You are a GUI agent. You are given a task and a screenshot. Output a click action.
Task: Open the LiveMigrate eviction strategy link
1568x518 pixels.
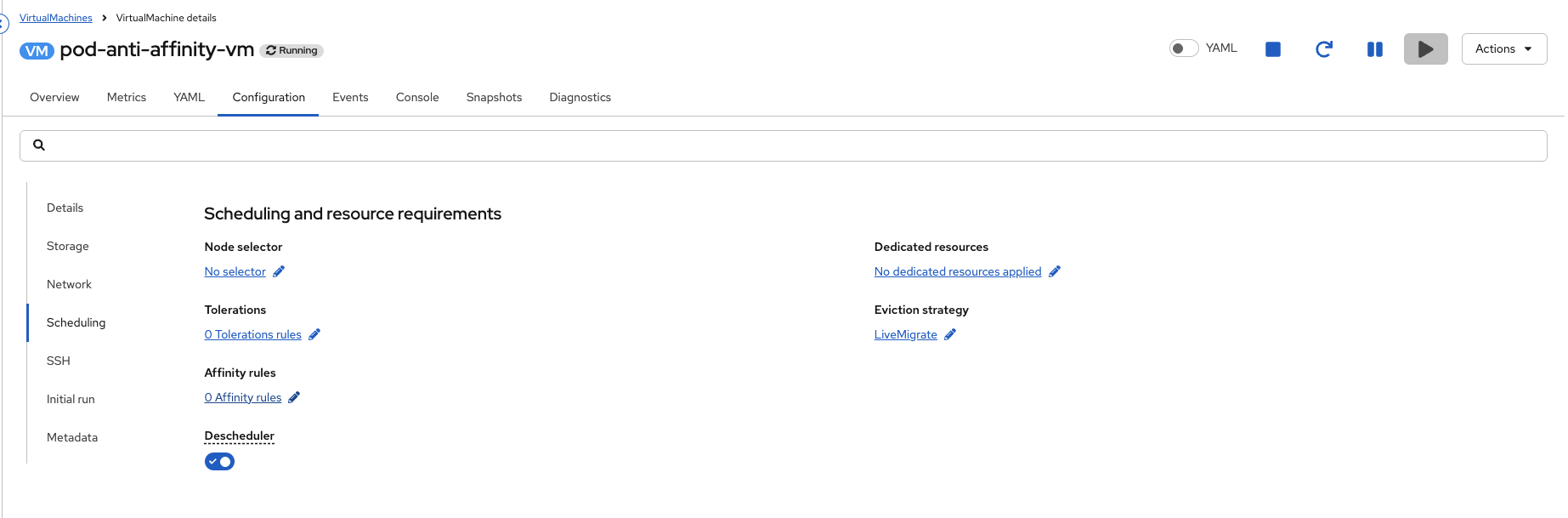tap(905, 334)
